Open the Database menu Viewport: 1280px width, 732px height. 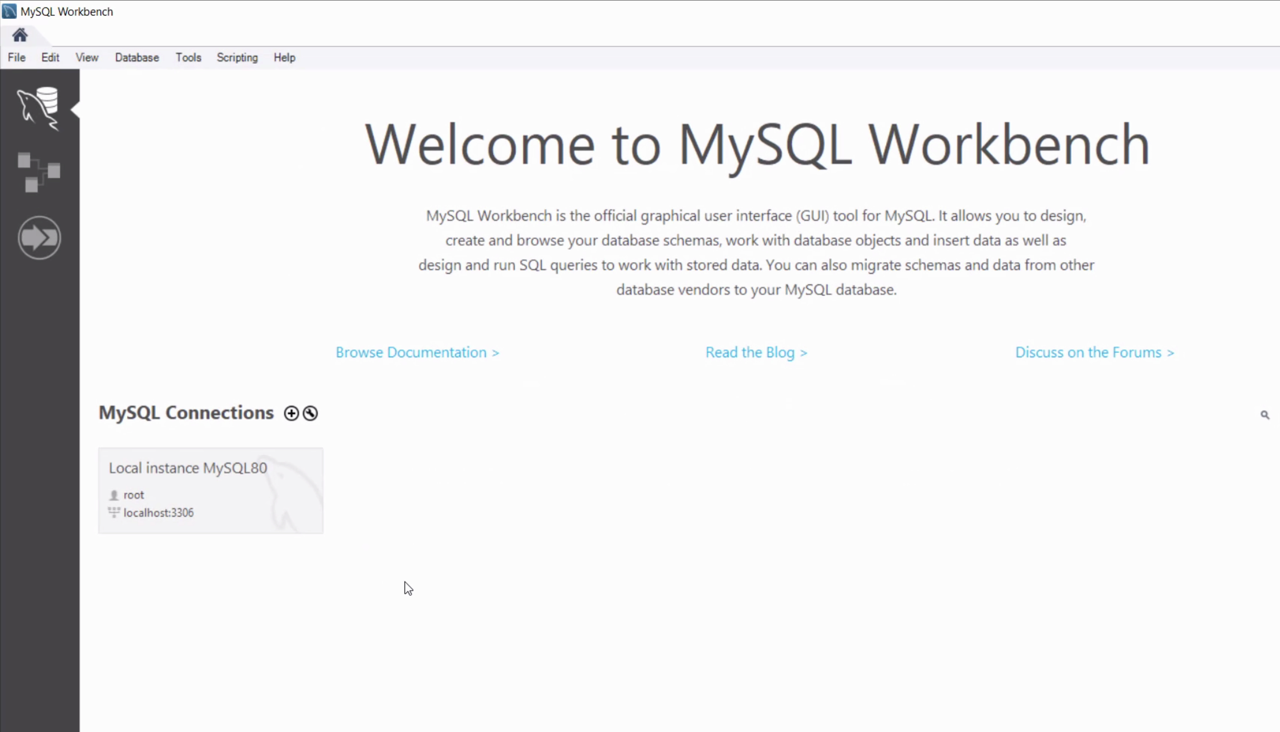[137, 58]
